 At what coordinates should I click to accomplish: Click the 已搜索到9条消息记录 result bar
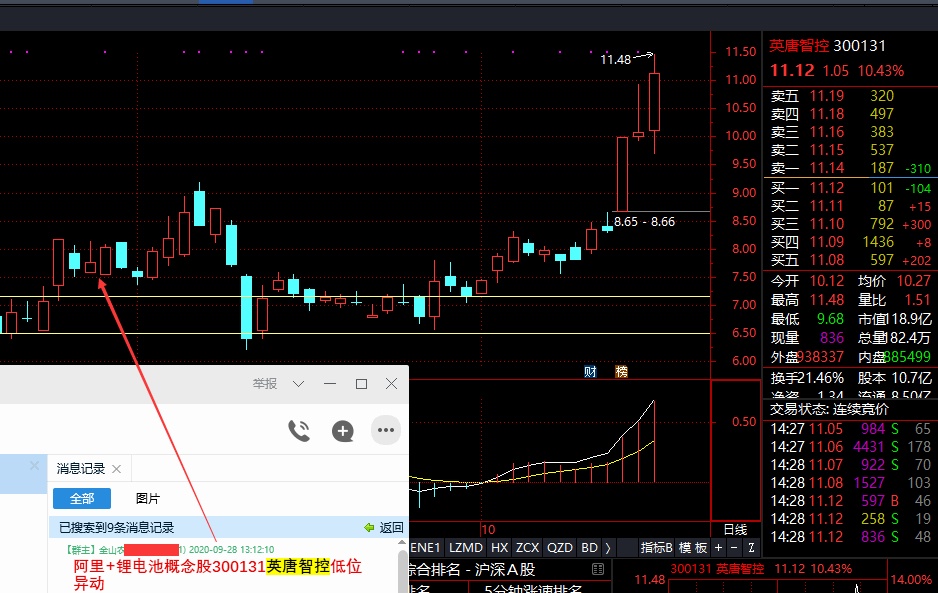(228, 528)
